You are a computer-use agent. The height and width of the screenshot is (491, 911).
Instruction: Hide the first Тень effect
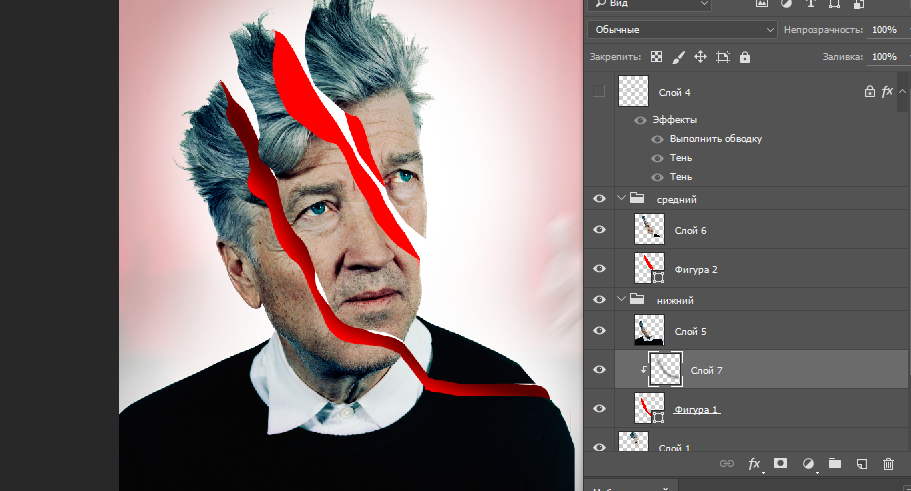point(658,159)
